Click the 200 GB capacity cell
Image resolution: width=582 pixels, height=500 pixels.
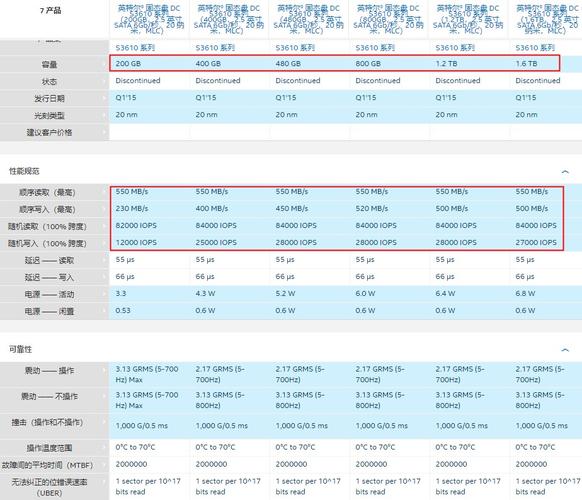[x=128, y=64]
